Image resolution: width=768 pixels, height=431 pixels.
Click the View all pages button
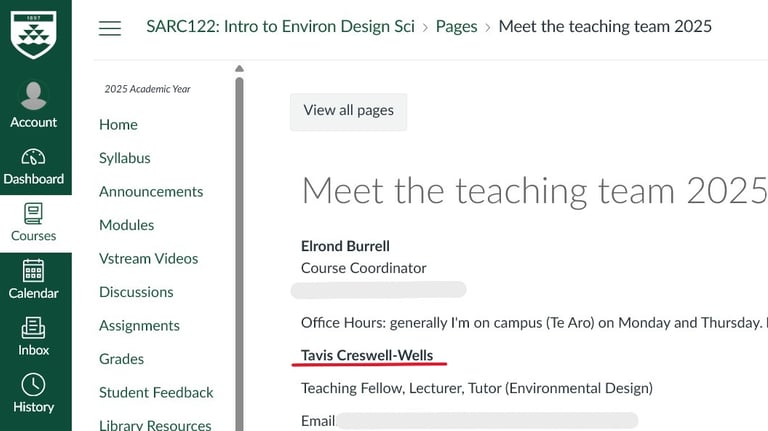coord(348,111)
